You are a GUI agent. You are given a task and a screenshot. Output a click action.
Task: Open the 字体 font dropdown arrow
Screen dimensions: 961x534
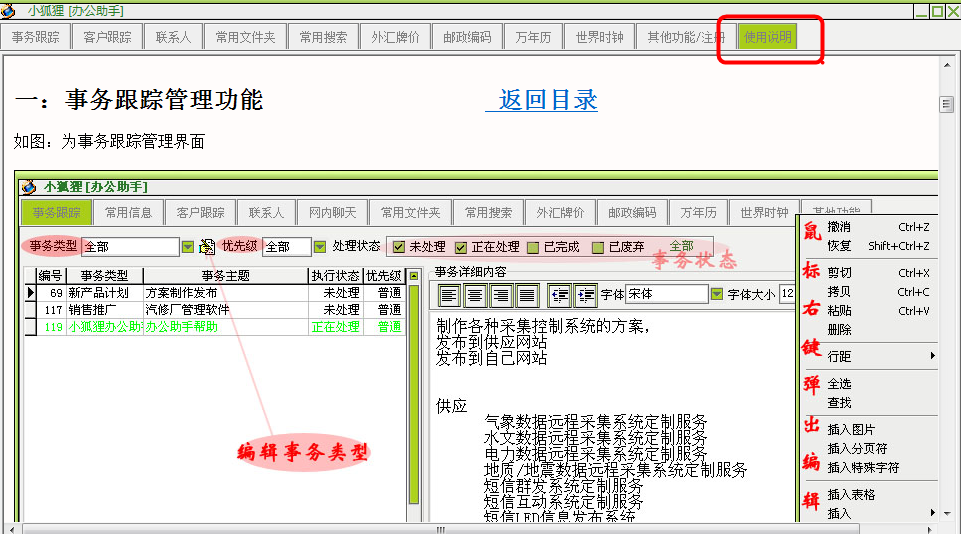click(717, 294)
